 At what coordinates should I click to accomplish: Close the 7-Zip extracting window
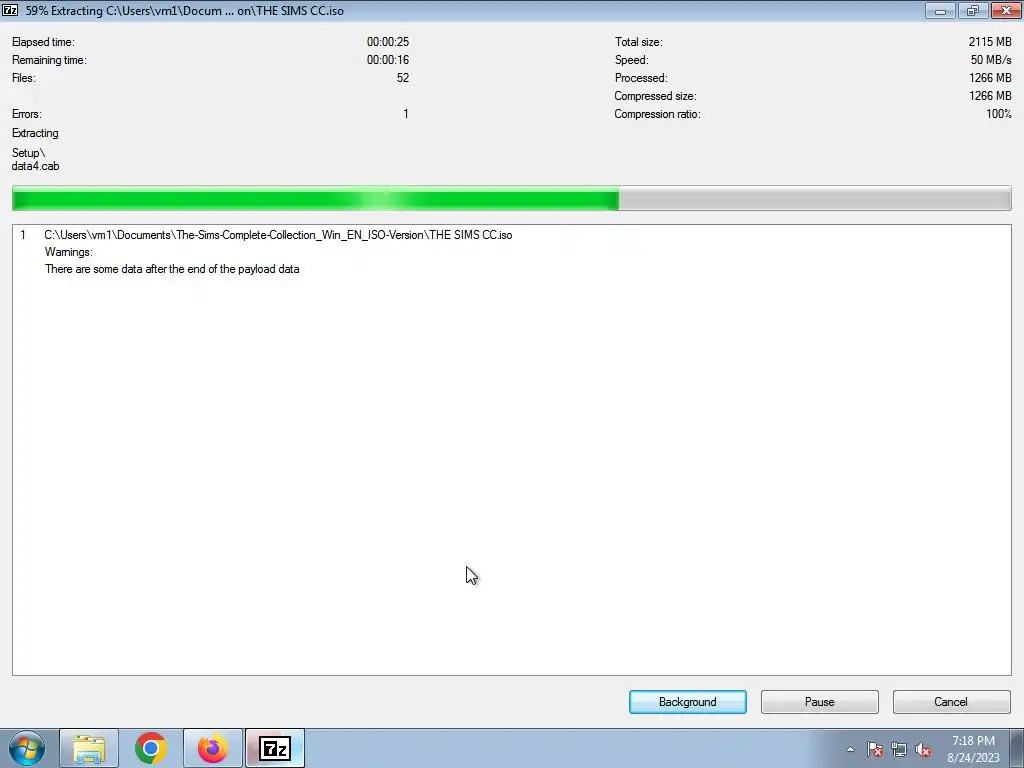click(x=1006, y=10)
